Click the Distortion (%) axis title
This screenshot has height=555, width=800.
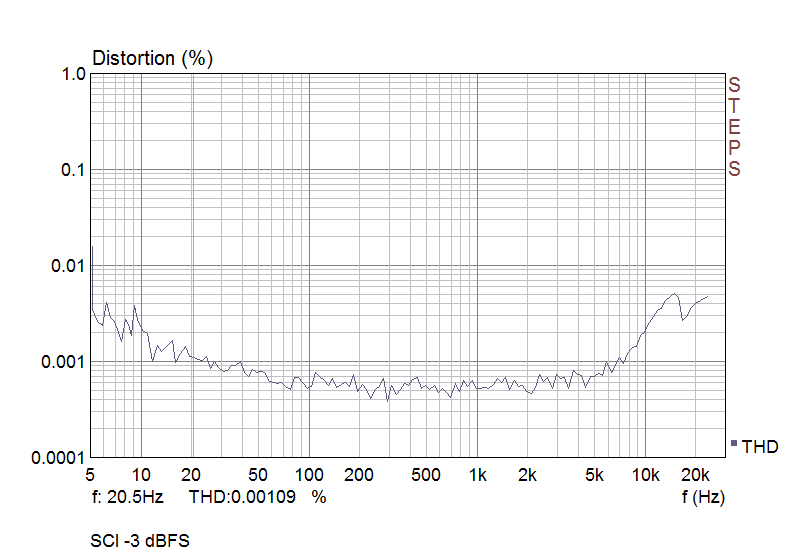tap(153, 58)
